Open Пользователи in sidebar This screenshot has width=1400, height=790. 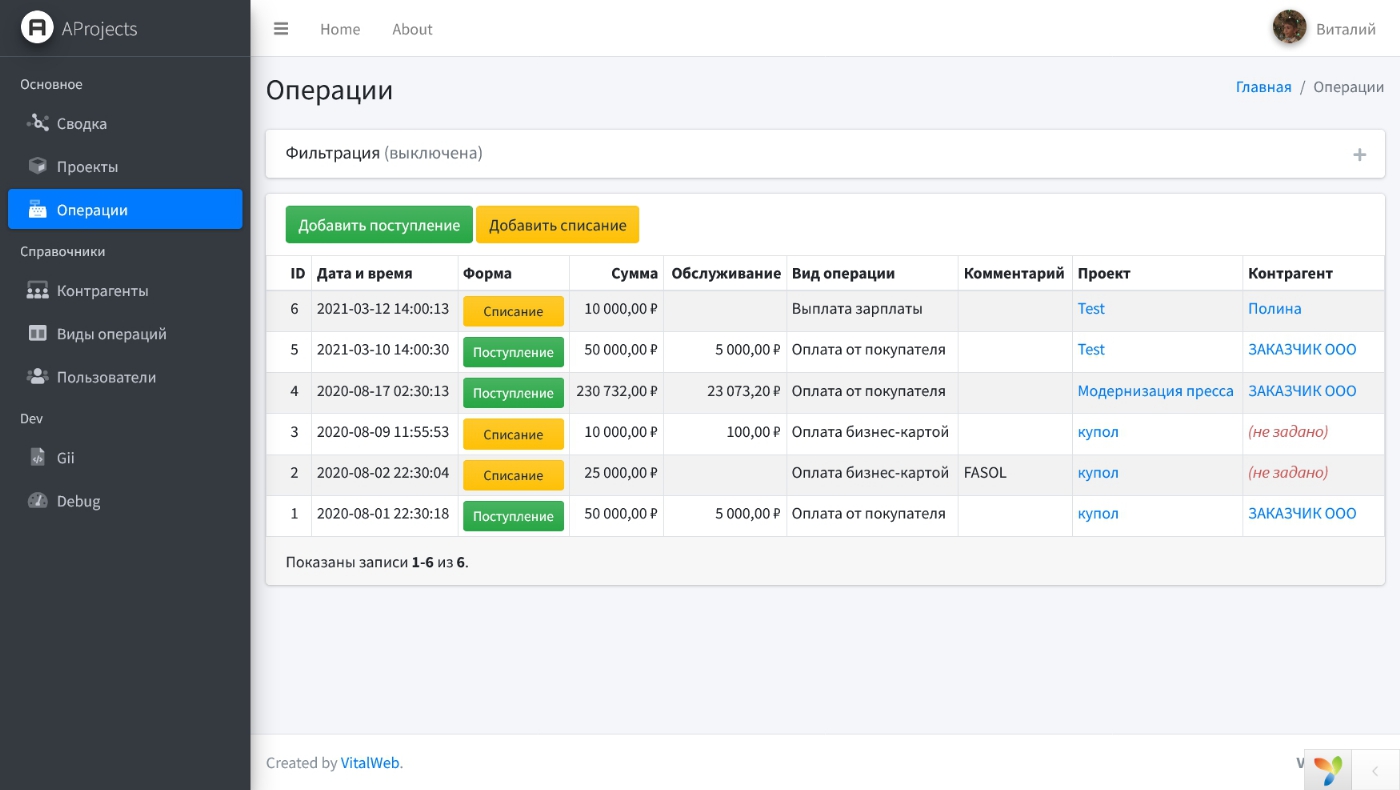coord(125,376)
